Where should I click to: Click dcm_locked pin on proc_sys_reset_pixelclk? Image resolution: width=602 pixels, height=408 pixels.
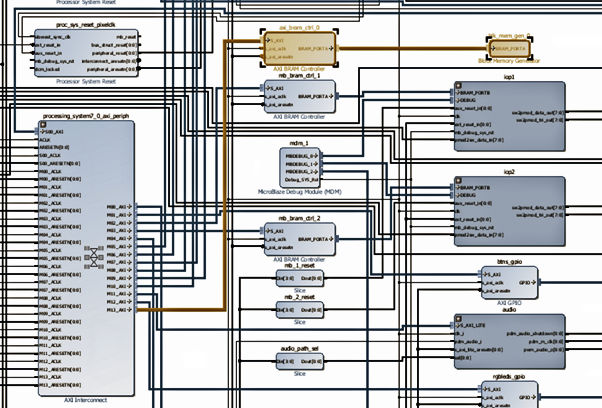(47, 69)
